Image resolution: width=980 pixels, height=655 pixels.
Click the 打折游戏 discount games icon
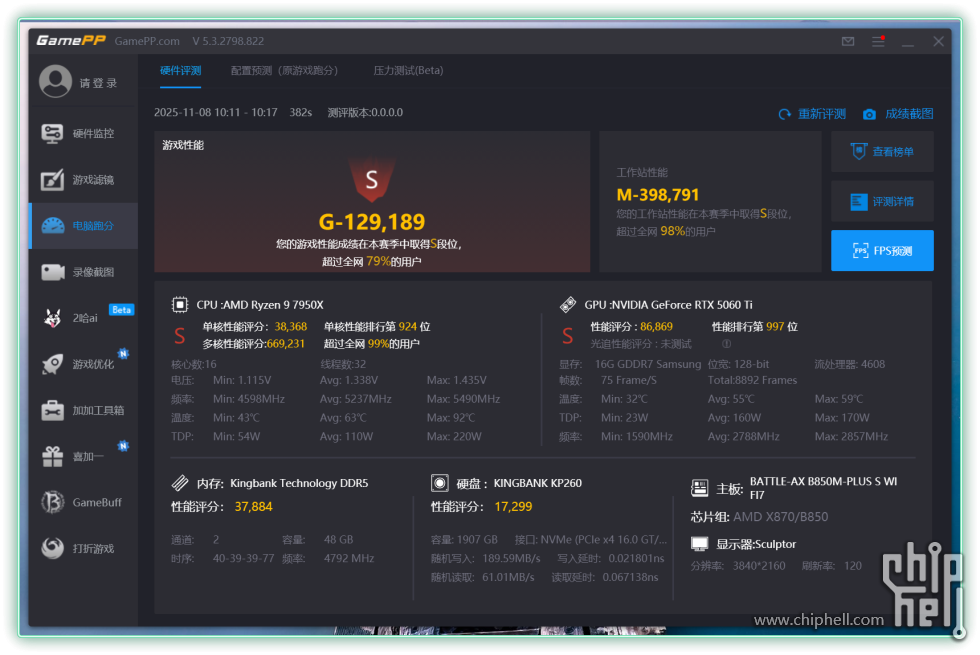tap(53, 548)
